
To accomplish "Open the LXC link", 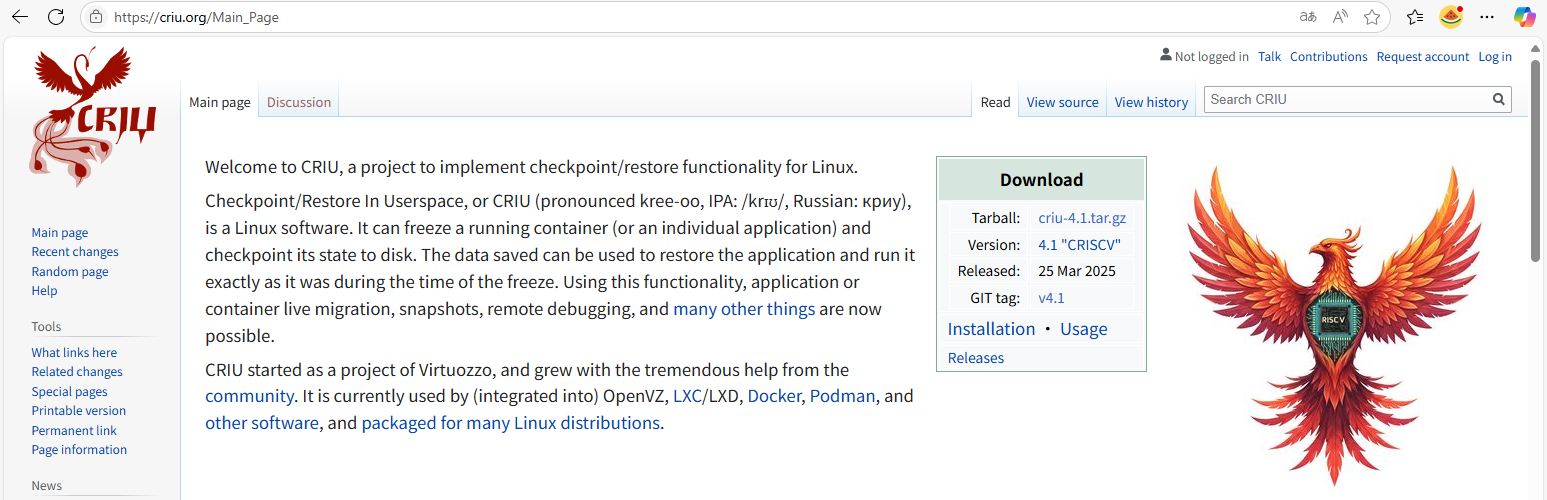I will [x=688, y=396].
